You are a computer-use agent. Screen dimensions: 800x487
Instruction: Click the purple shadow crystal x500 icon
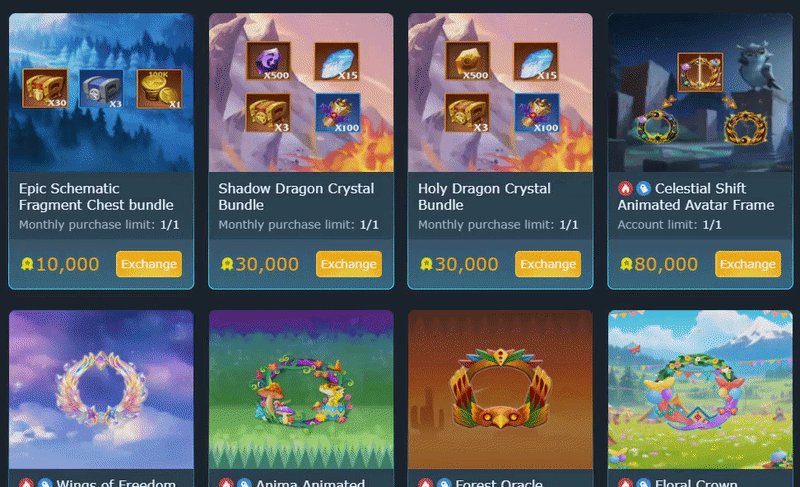click(x=268, y=61)
